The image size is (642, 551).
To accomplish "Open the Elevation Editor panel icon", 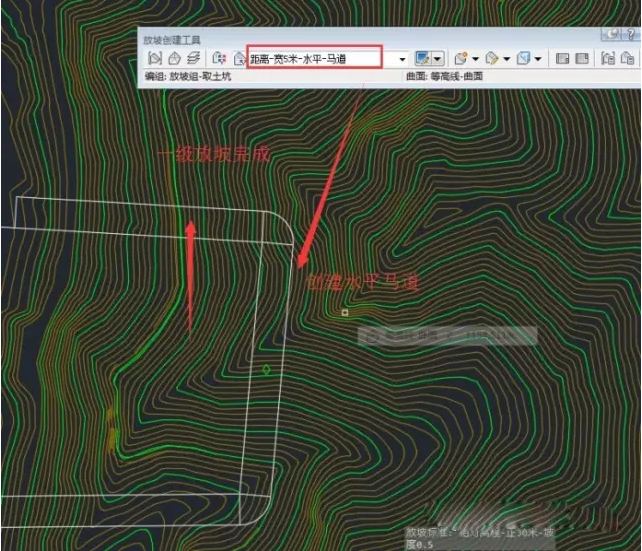I will tap(581, 58).
